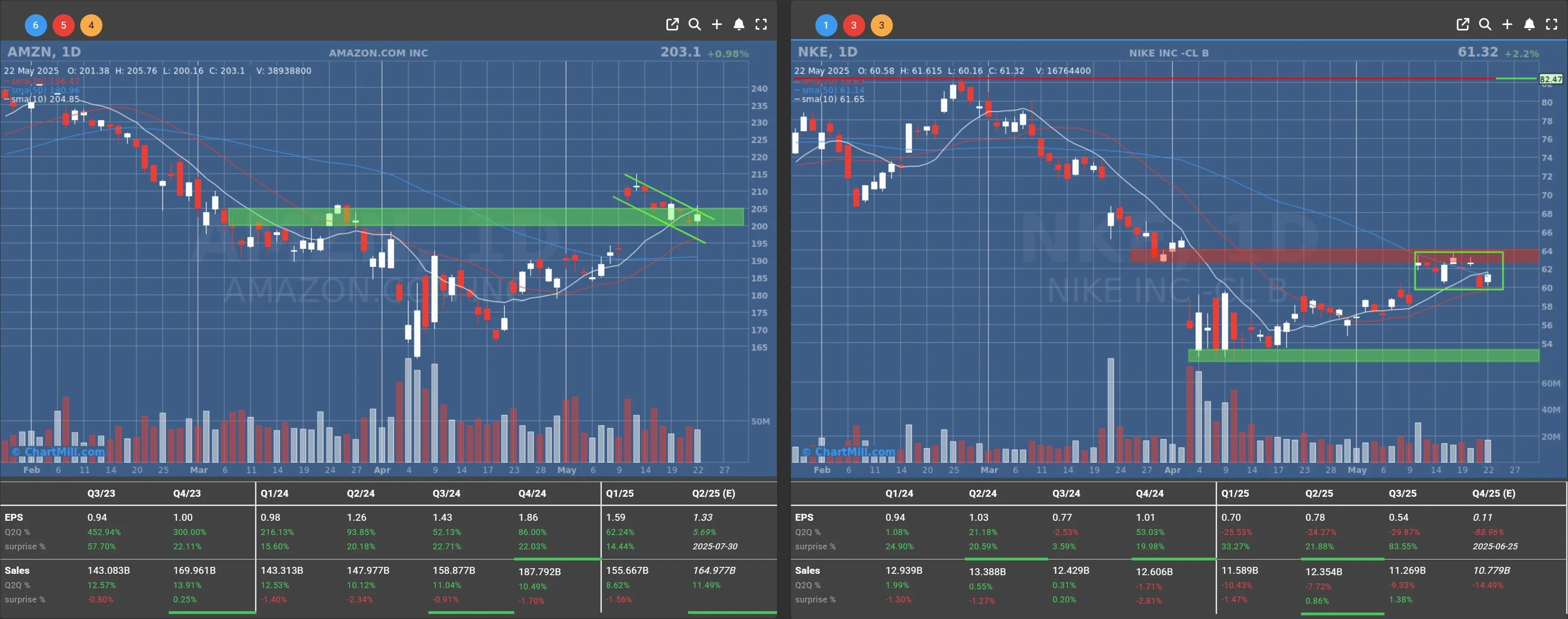Screen dimensions: 1568x619
Task: Open AMZN chart in new window
Action: pos(672,24)
